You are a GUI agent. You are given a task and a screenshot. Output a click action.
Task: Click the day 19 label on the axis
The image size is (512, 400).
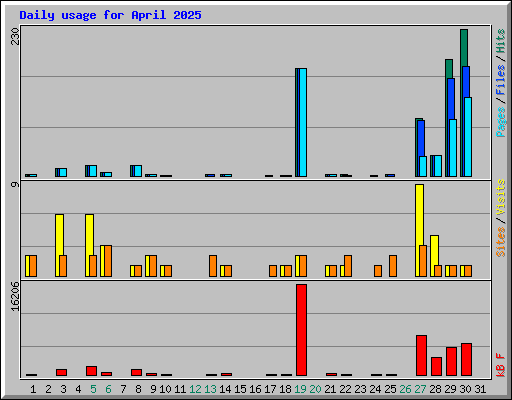300,389
